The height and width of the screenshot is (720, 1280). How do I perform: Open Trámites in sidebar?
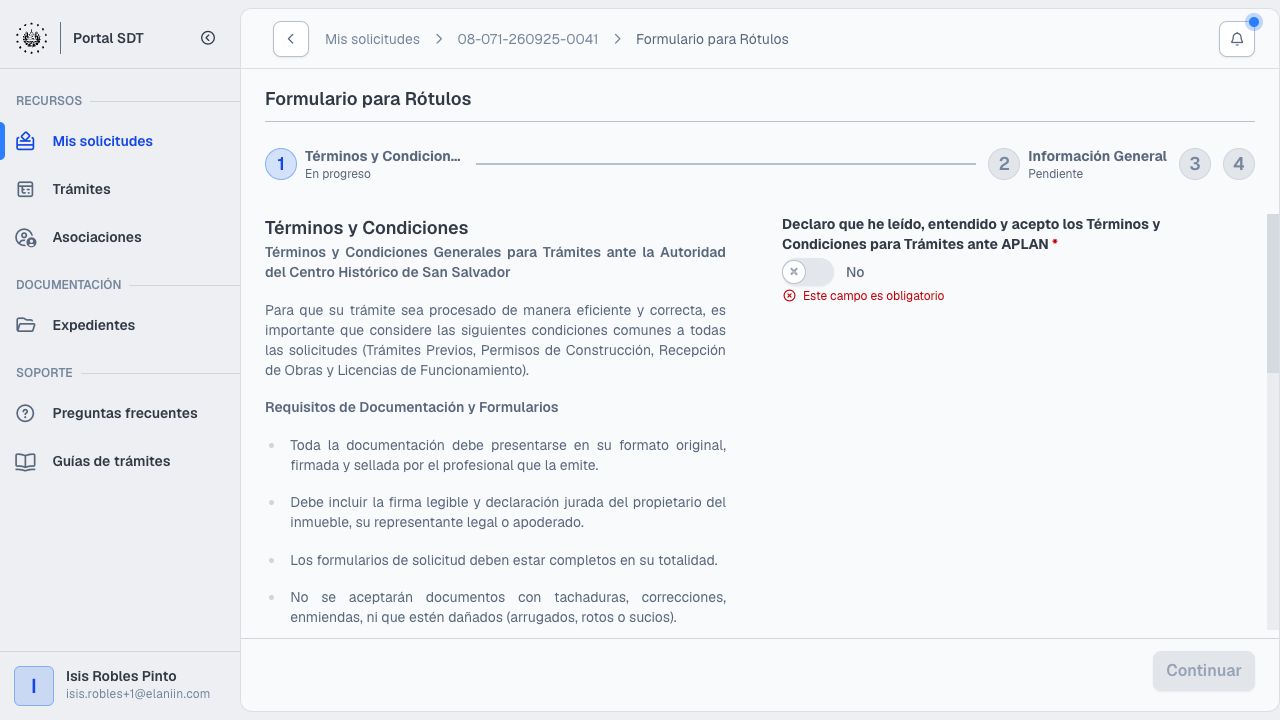[82, 189]
